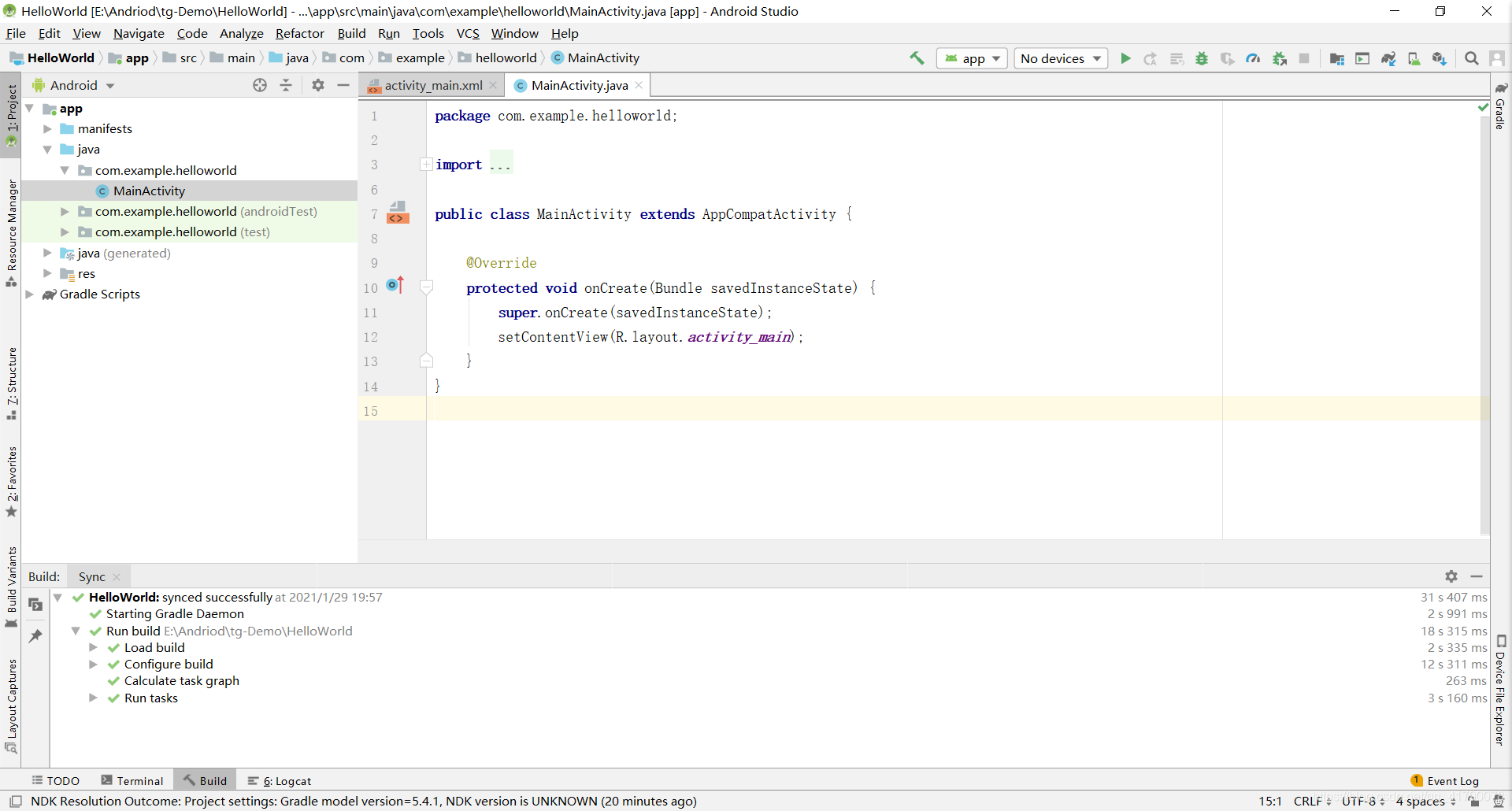
Task: Open the Event Log
Action: point(1445,781)
